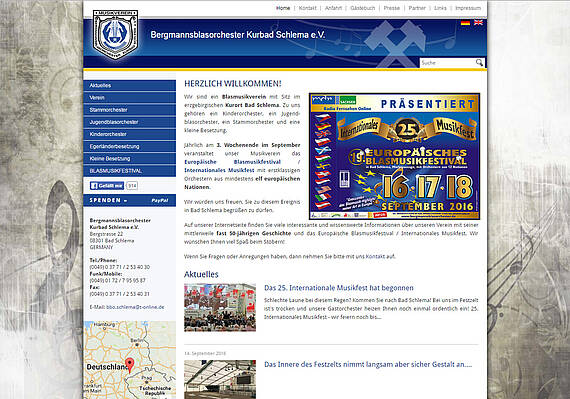Screen dimensions: 570x399
Task: Open the Presse top menu item
Action: tap(392, 8)
